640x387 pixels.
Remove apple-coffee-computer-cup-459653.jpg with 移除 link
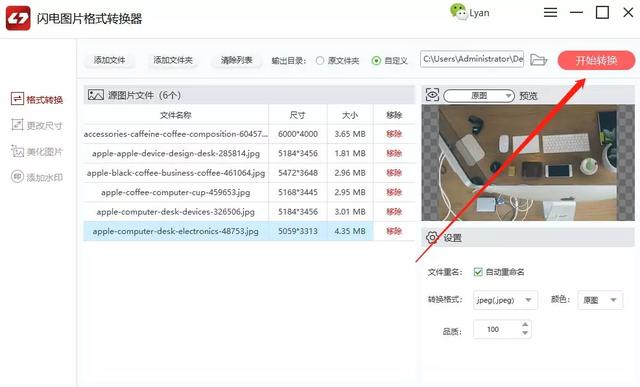pyautogui.click(x=394, y=192)
